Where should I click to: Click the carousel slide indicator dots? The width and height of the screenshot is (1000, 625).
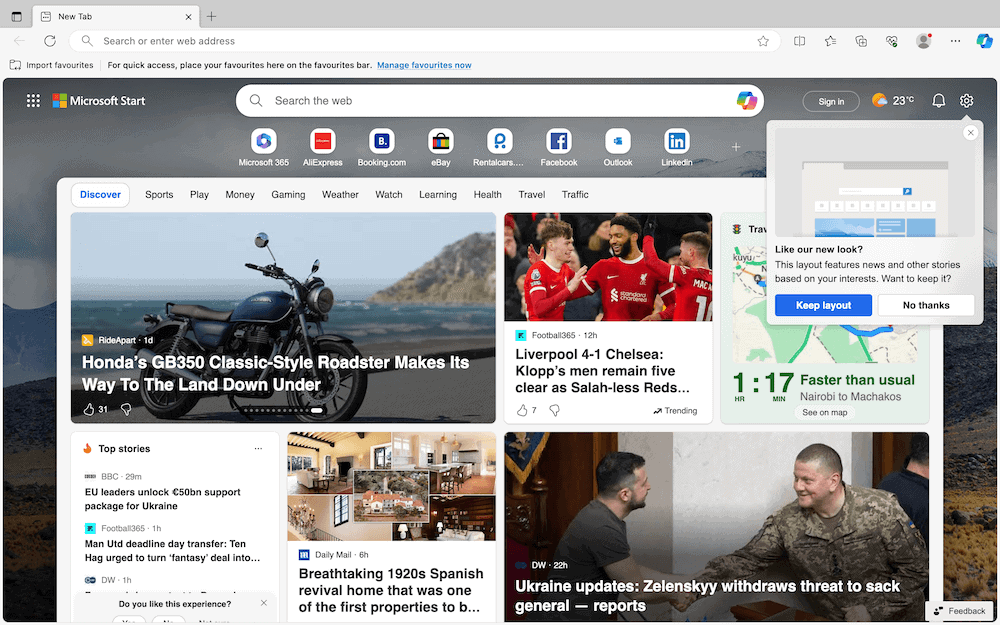[x=284, y=411]
